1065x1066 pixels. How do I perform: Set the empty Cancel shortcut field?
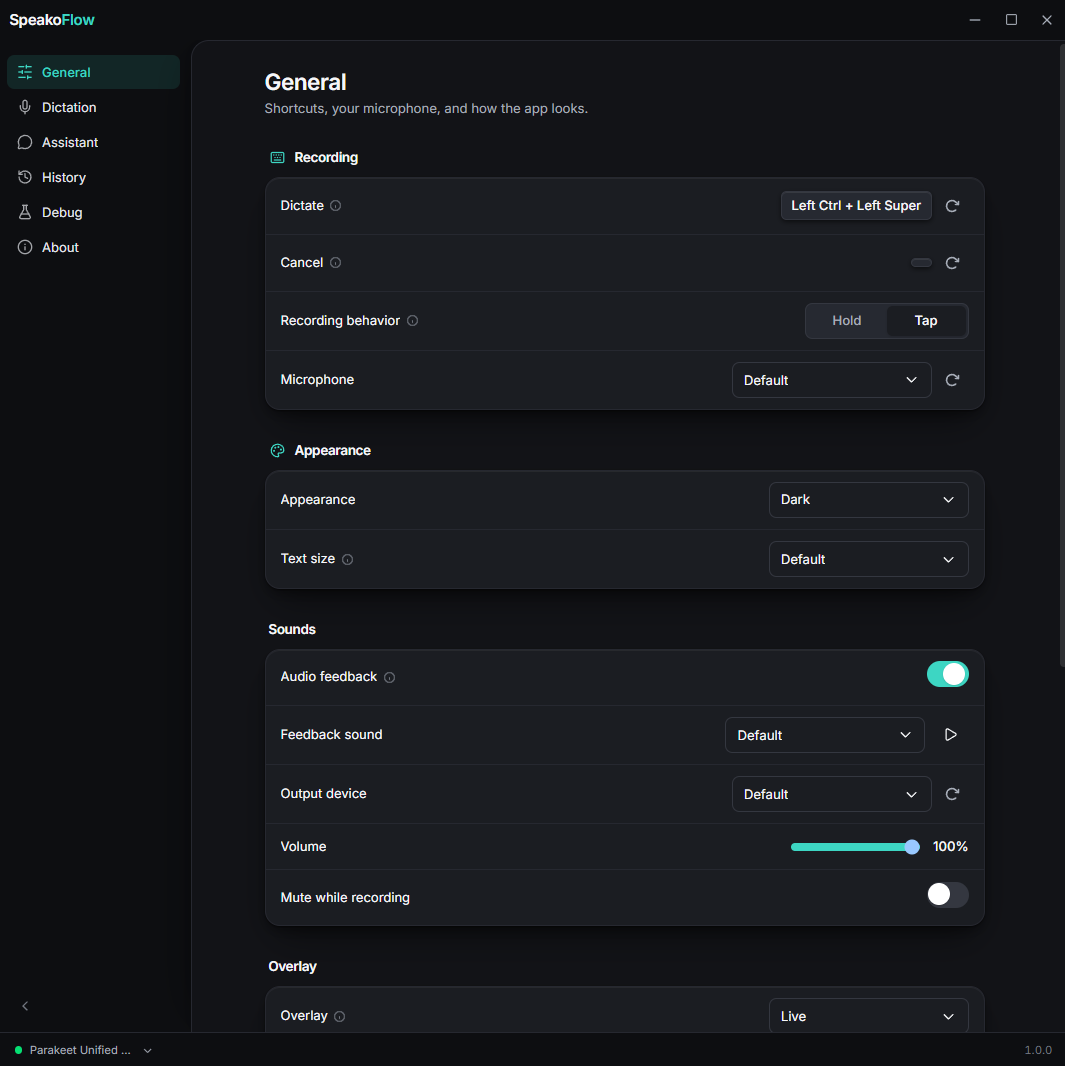point(921,263)
